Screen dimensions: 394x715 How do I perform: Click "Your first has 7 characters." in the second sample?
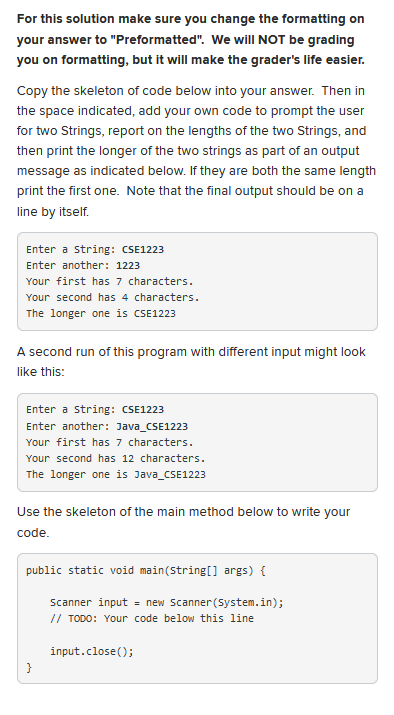[110, 442]
